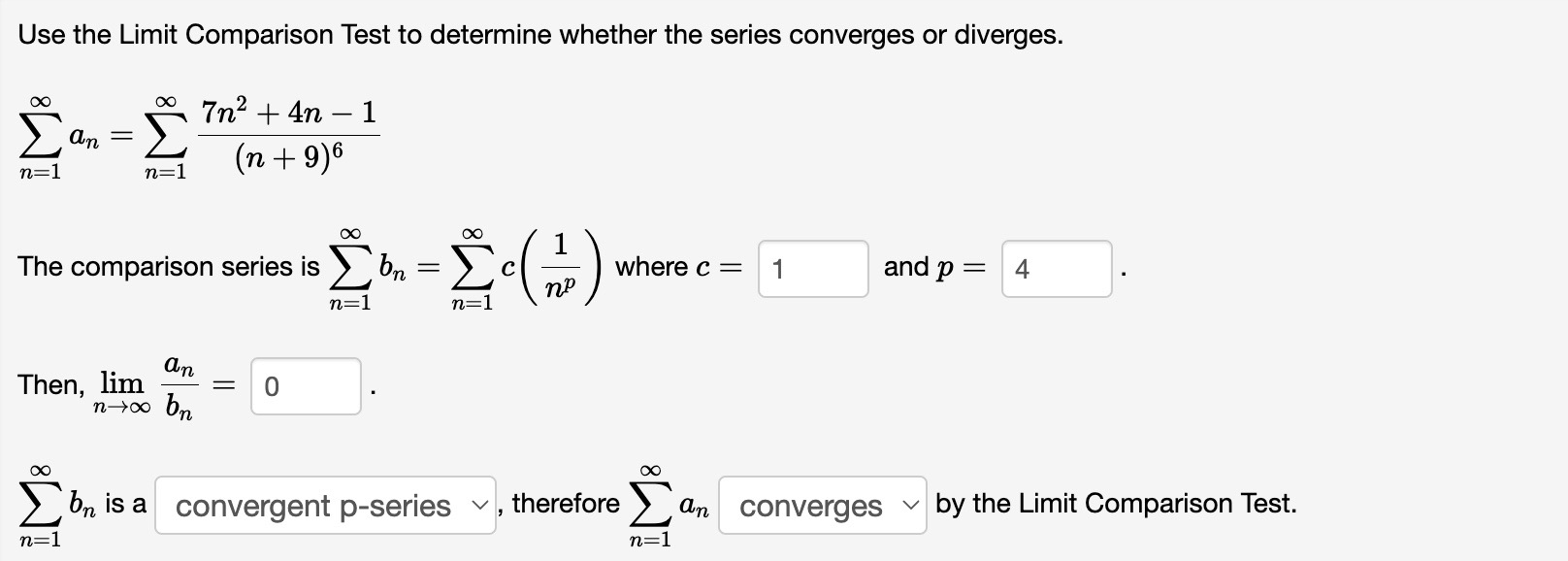Click the chevron beside converges
This screenshot has height=561, width=1568.
point(910,506)
